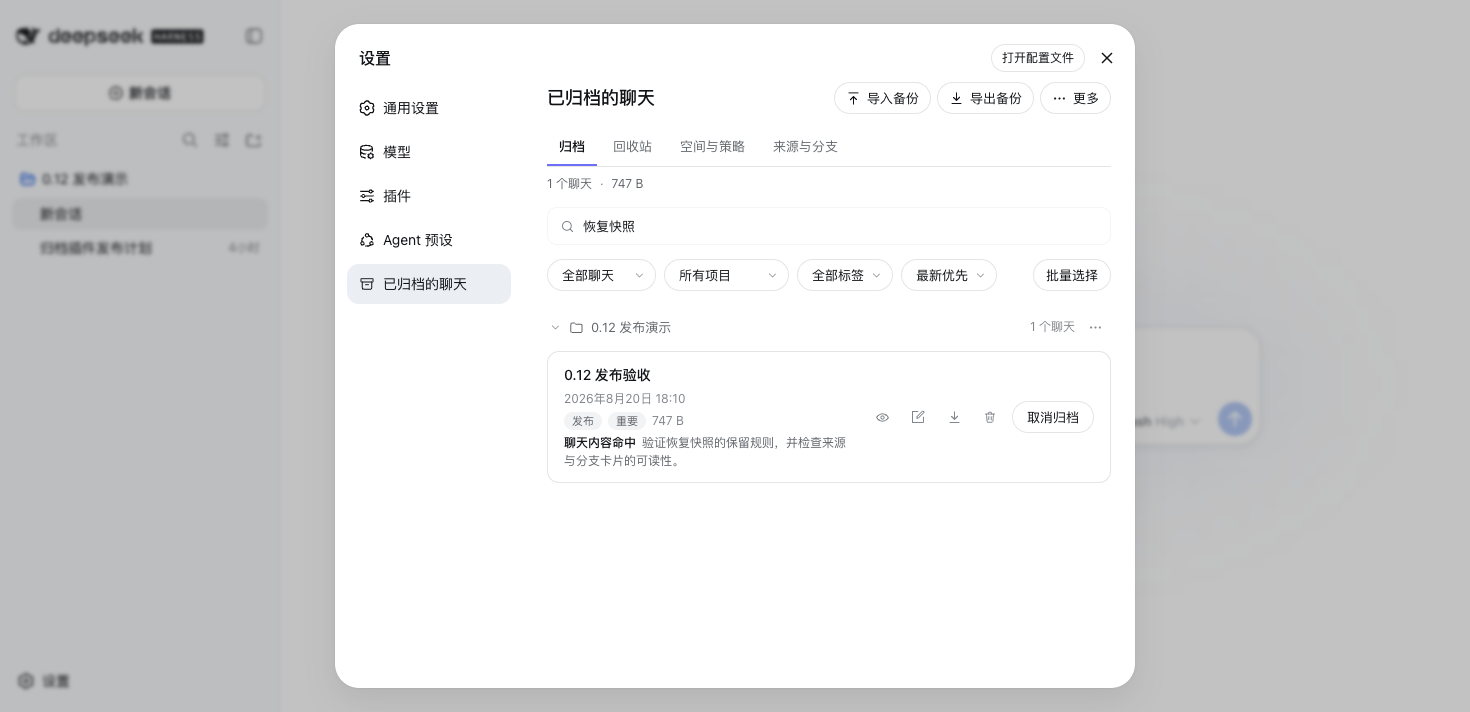Screen dimensions: 1470x712
Task: Open 模型 settings section
Action: tap(429, 152)
